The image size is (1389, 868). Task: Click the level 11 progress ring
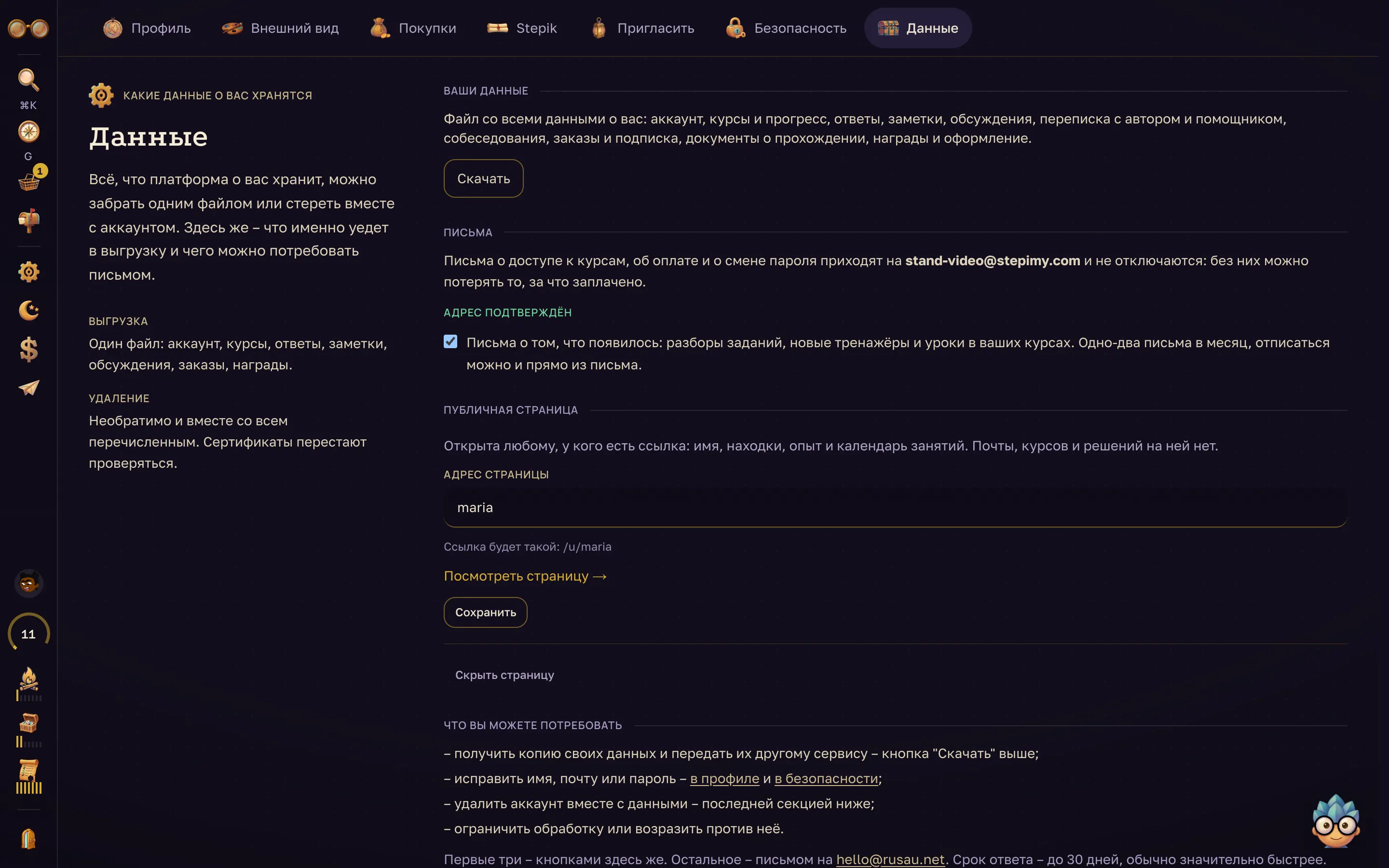pyautogui.click(x=28, y=634)
